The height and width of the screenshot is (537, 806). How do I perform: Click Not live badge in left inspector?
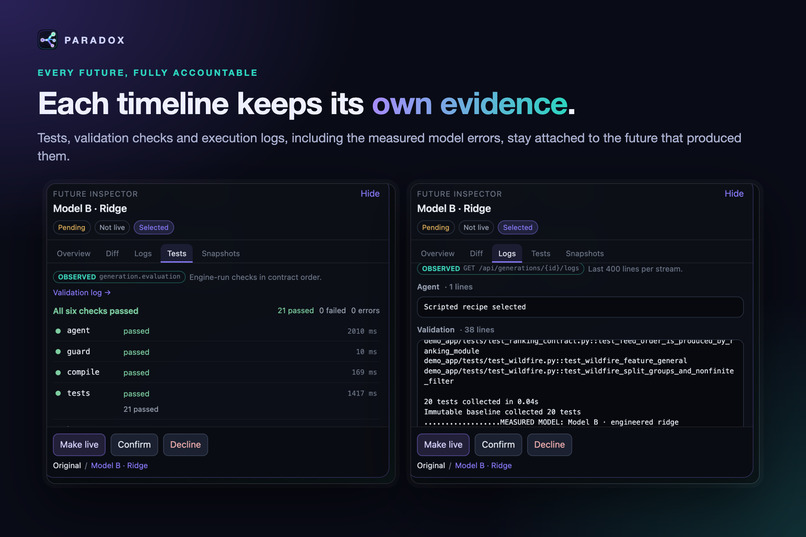(112, 227)
